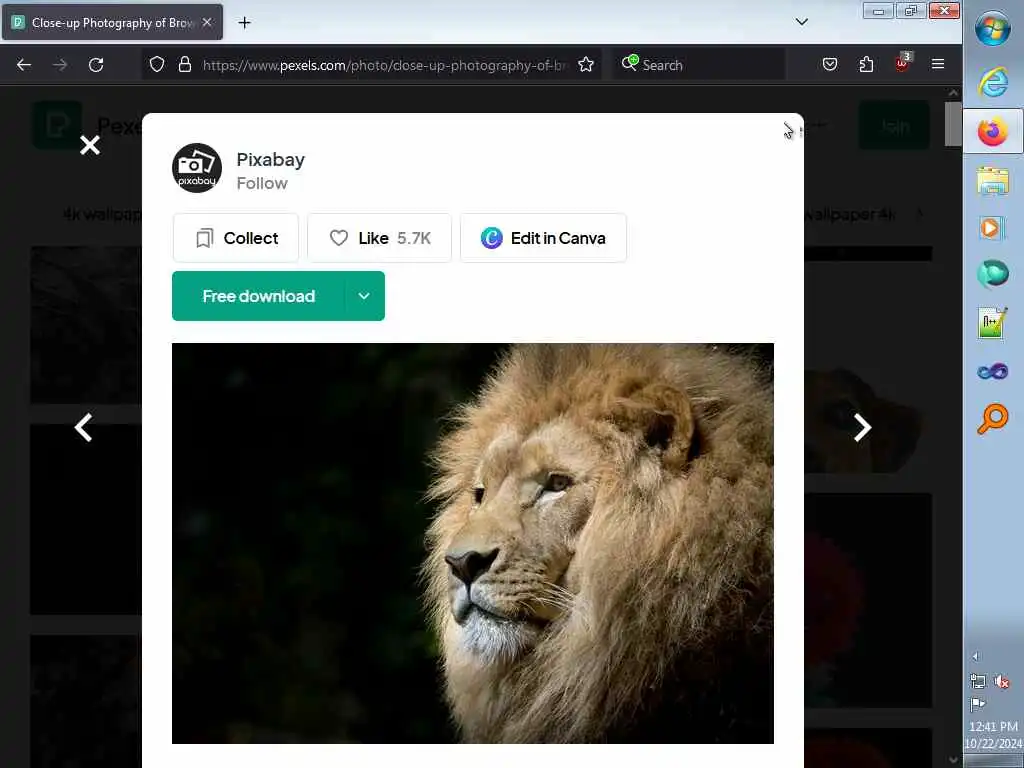Save page to Pocket

click(830, 64)
